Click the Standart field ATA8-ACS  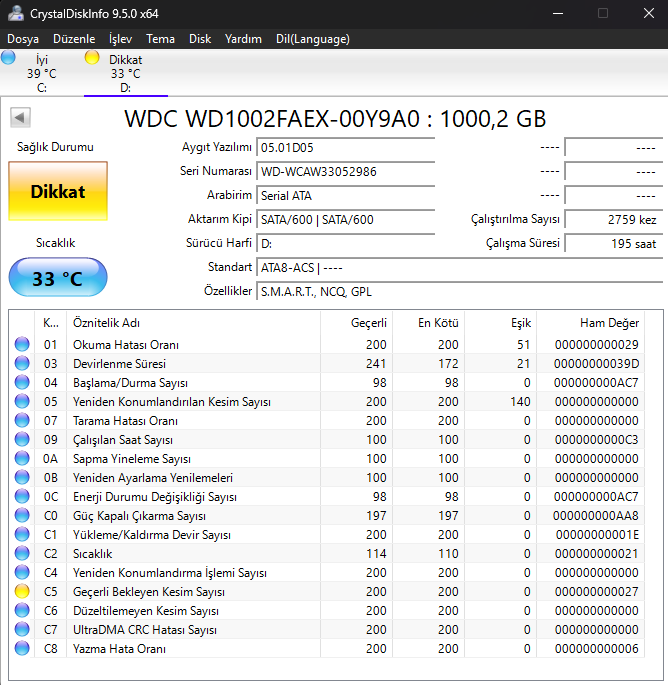click(460, 267)
